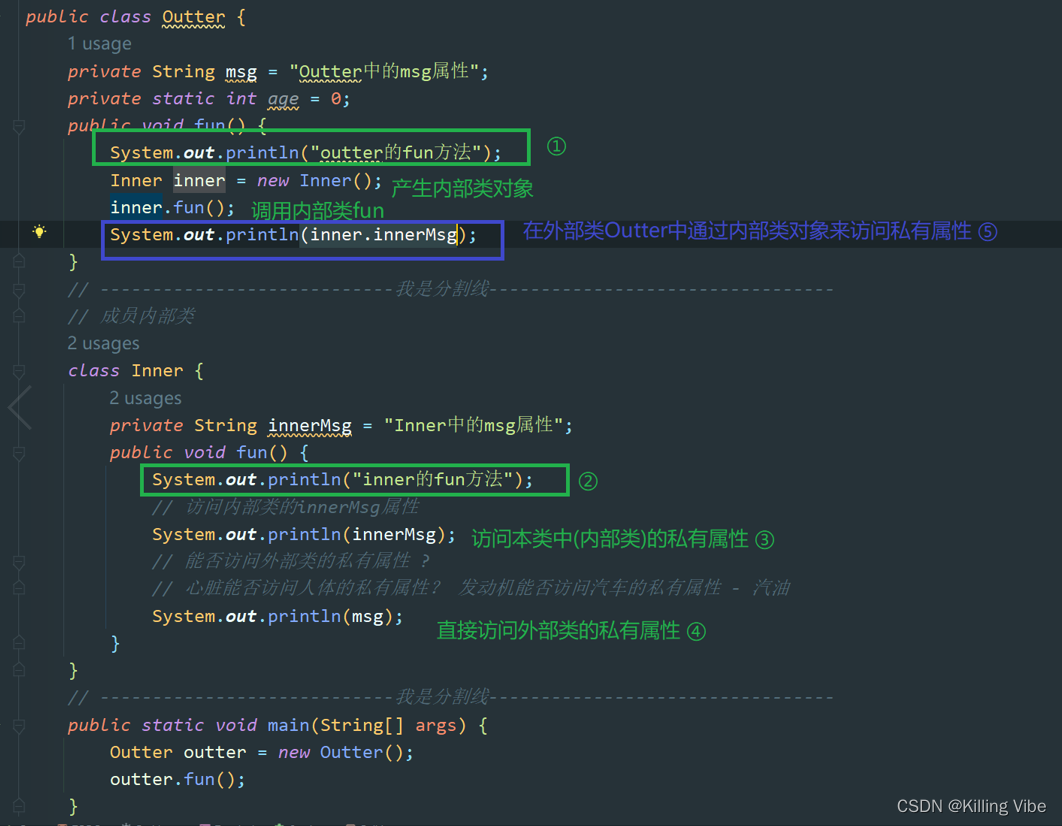Image resolution: width=1062 pixels, height=826 pixels.
Task: Click the 'age' static field name
Action: [283, 99]
